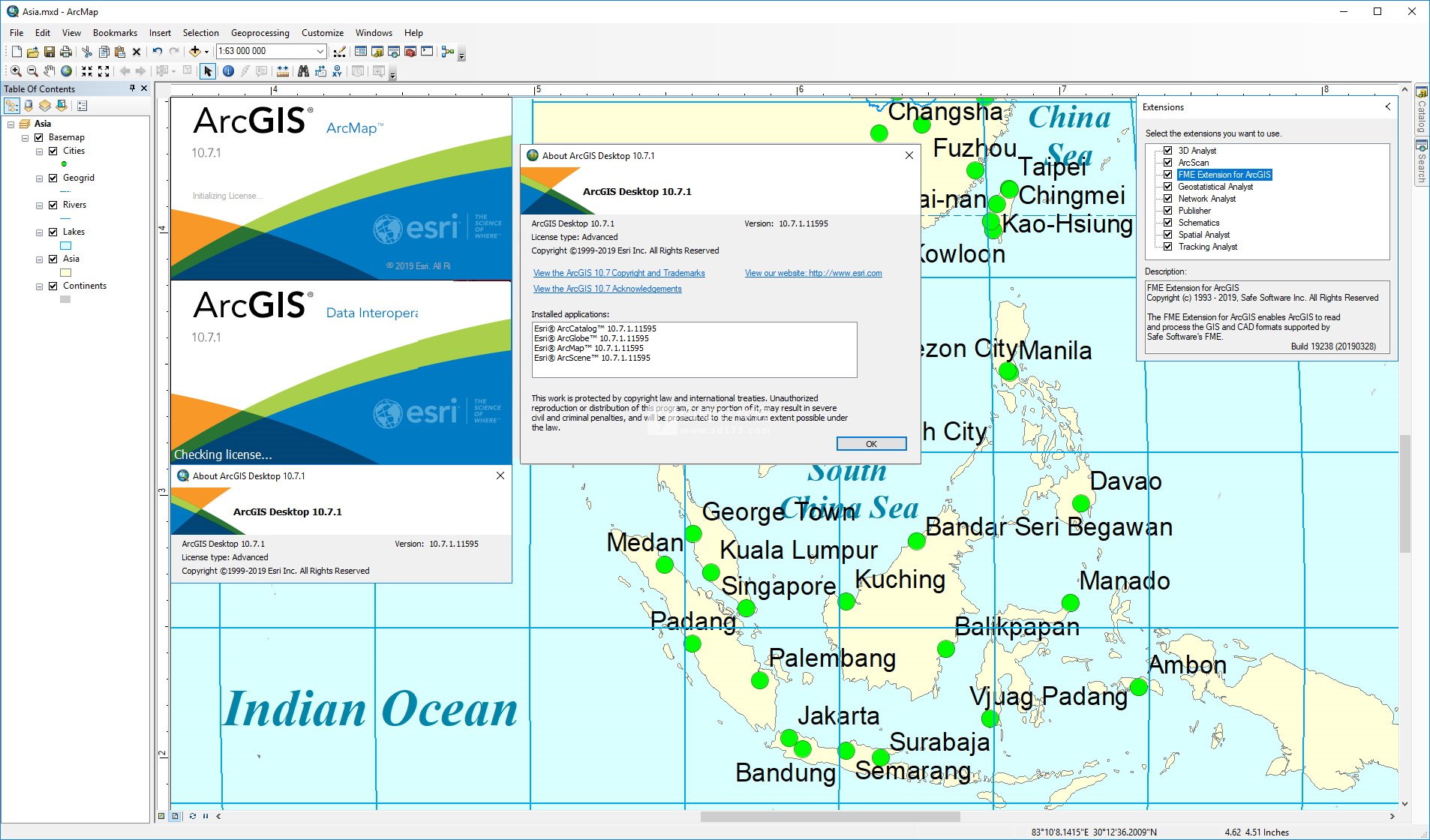The width and height of the screenshot is (1430, 840).
Task: Visit the esri.com website link
Action: tap(813, 273)
